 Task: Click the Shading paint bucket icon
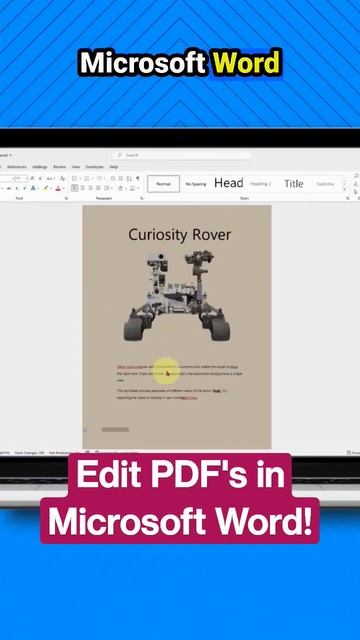coord(121,188)
